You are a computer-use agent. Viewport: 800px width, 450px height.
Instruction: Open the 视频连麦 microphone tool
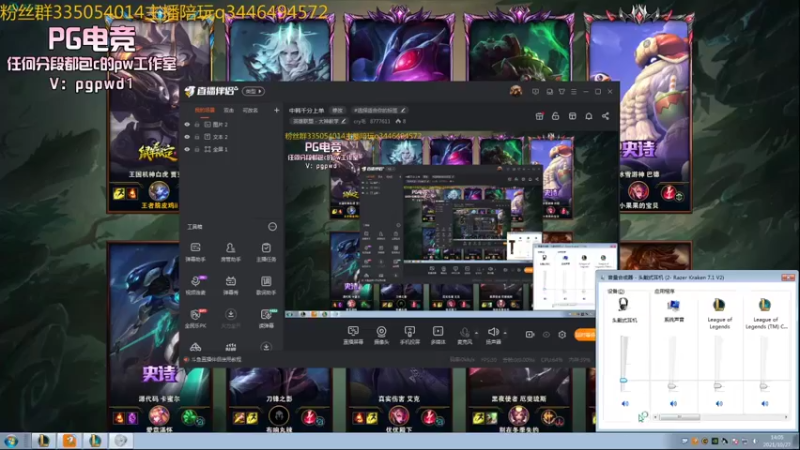195,285
